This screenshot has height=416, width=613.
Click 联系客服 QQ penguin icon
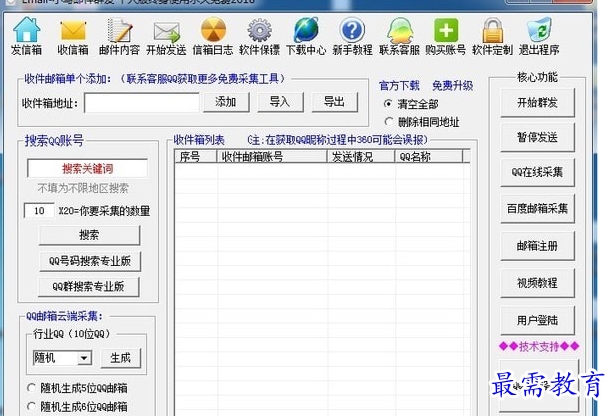click(x=399, y=36)
